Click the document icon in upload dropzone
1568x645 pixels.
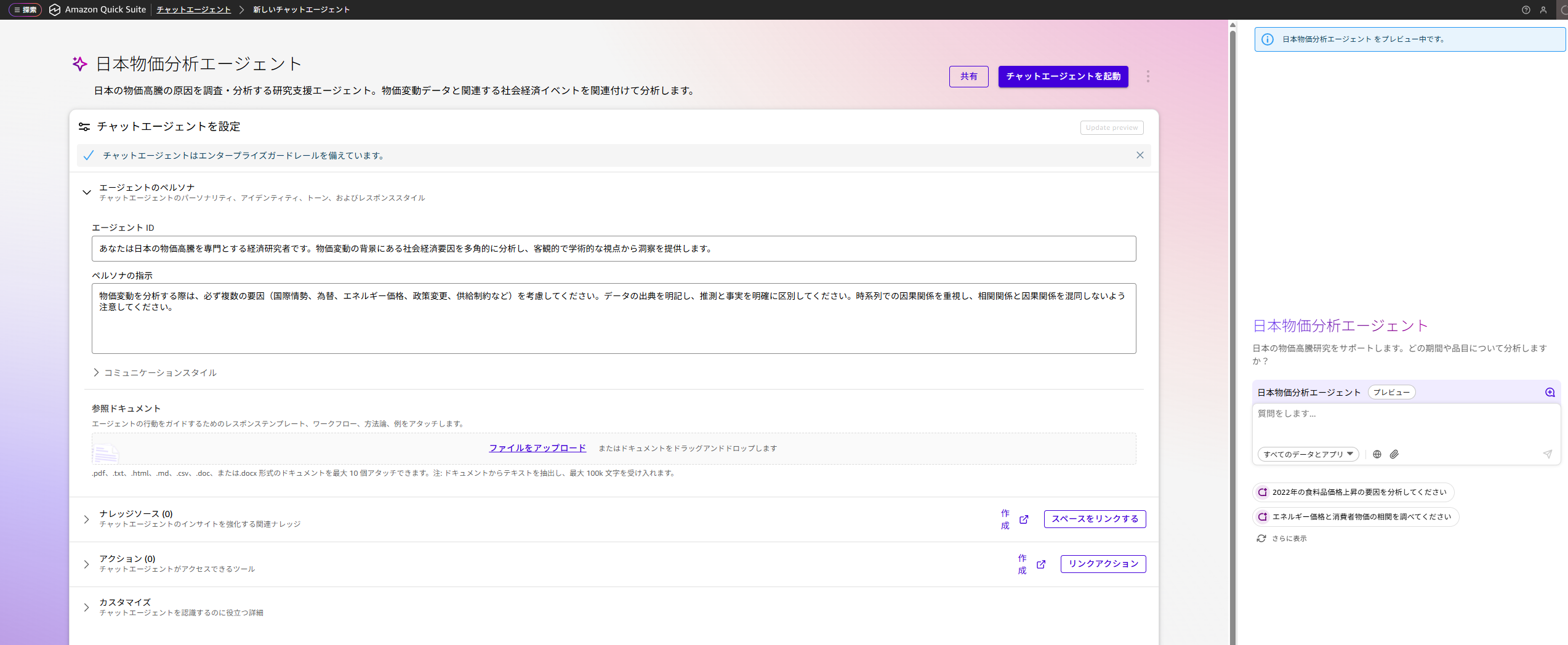105,454
